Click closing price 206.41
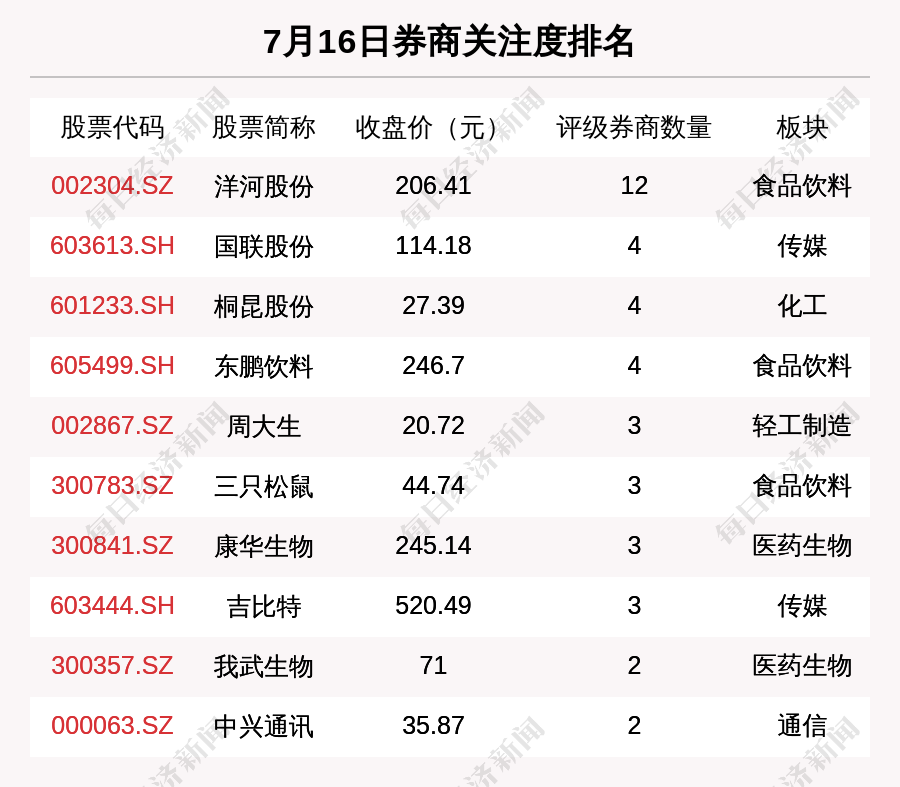The height and width of the screenshot is (787, 900). (433, 186)
